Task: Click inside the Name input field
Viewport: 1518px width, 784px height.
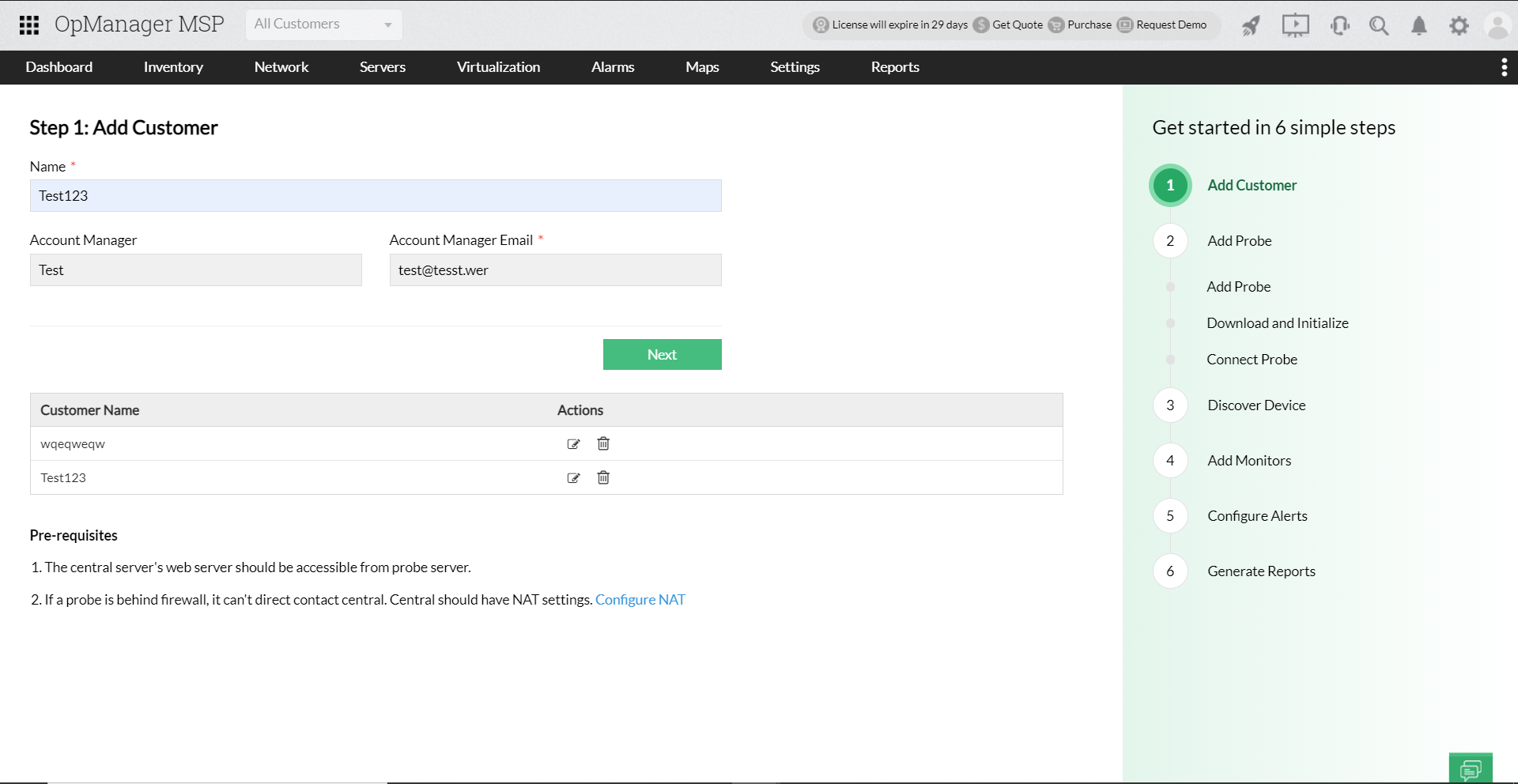Action: click(x=376, y=195)
